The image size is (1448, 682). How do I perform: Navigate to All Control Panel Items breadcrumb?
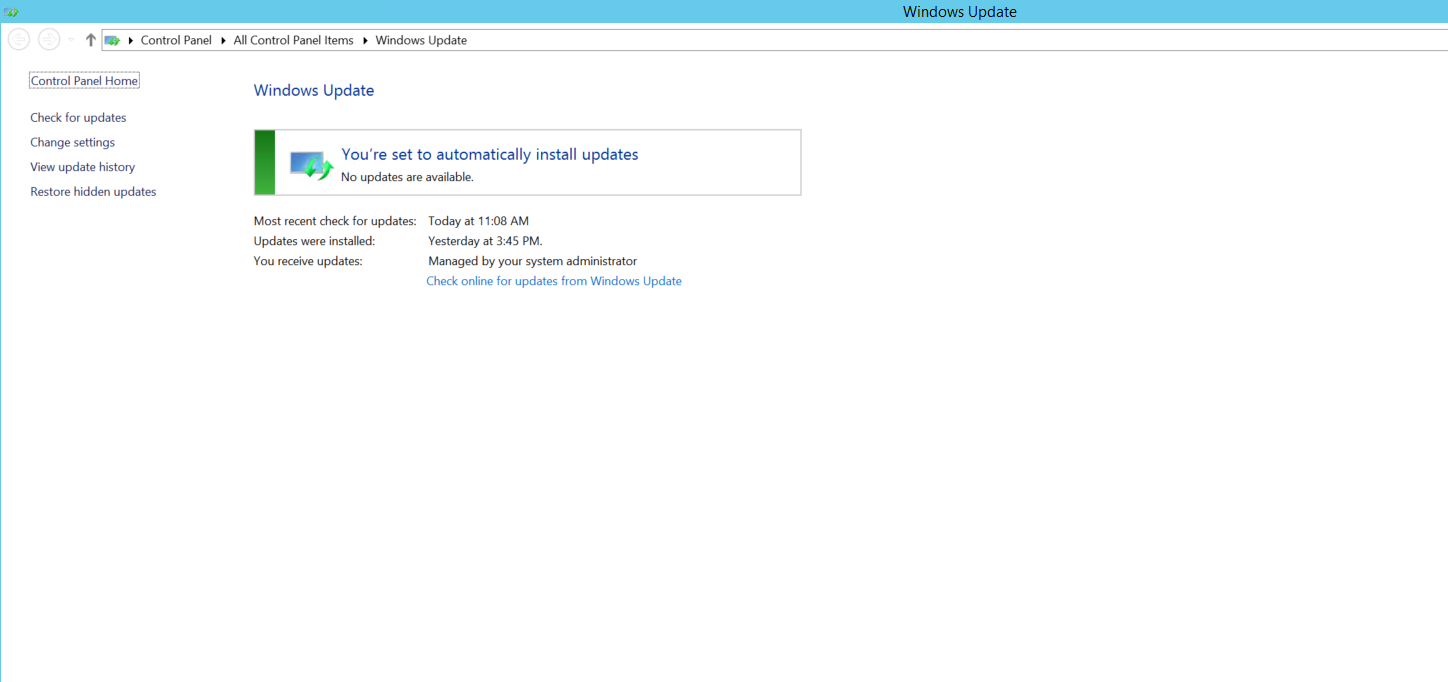(293, 40)
